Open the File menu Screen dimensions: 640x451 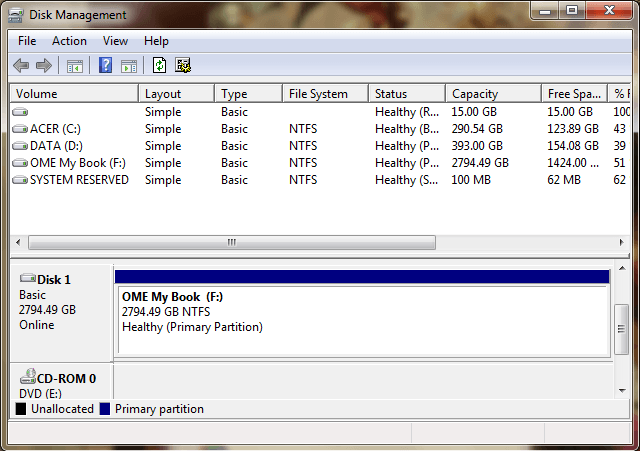point(27,41)
